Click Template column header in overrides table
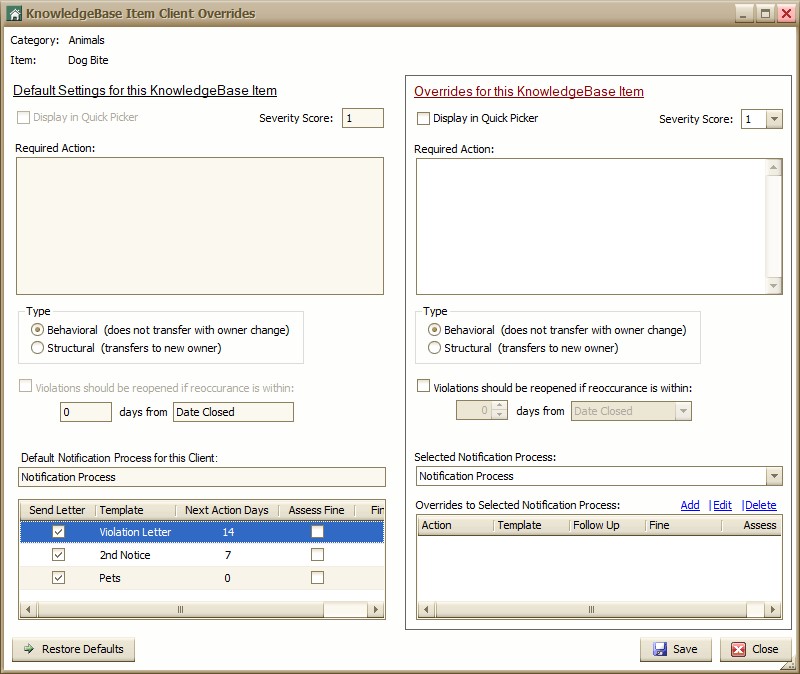The height and width of the screenshot is (674, 800). pos(532,525)
